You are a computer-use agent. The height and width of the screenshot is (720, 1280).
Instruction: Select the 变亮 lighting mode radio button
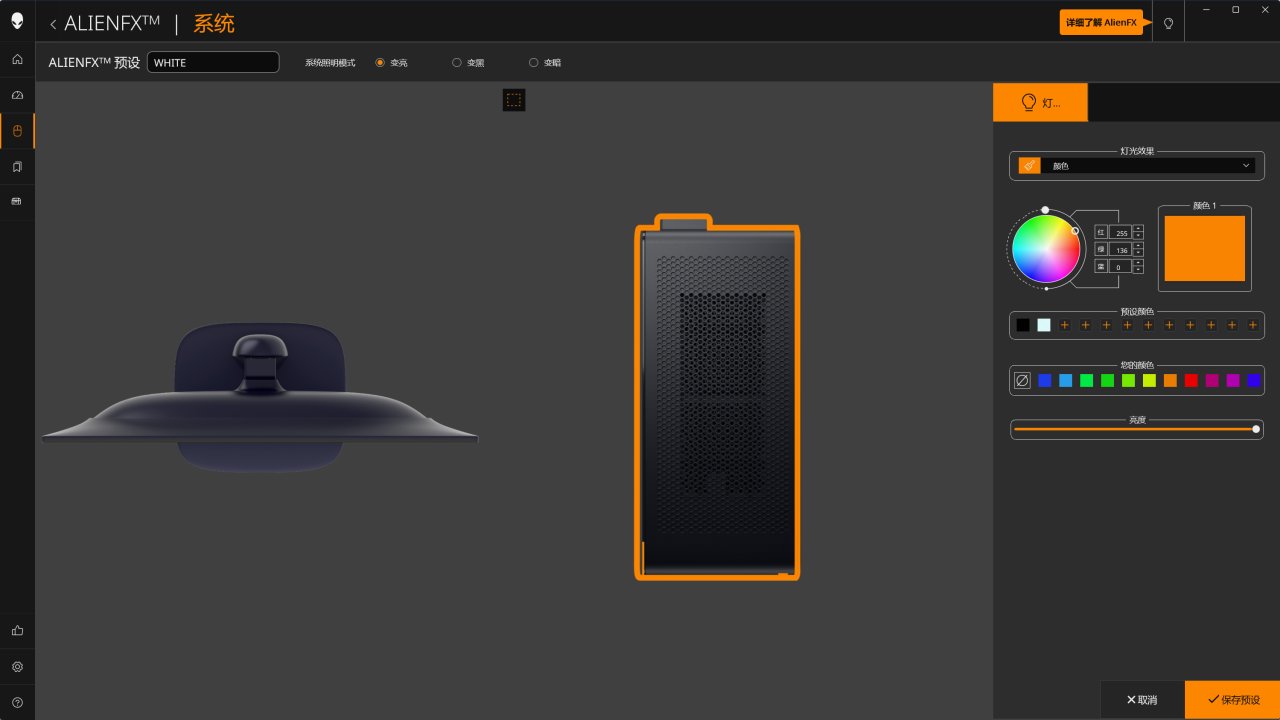pyautogui.click(x=380, y=63)
